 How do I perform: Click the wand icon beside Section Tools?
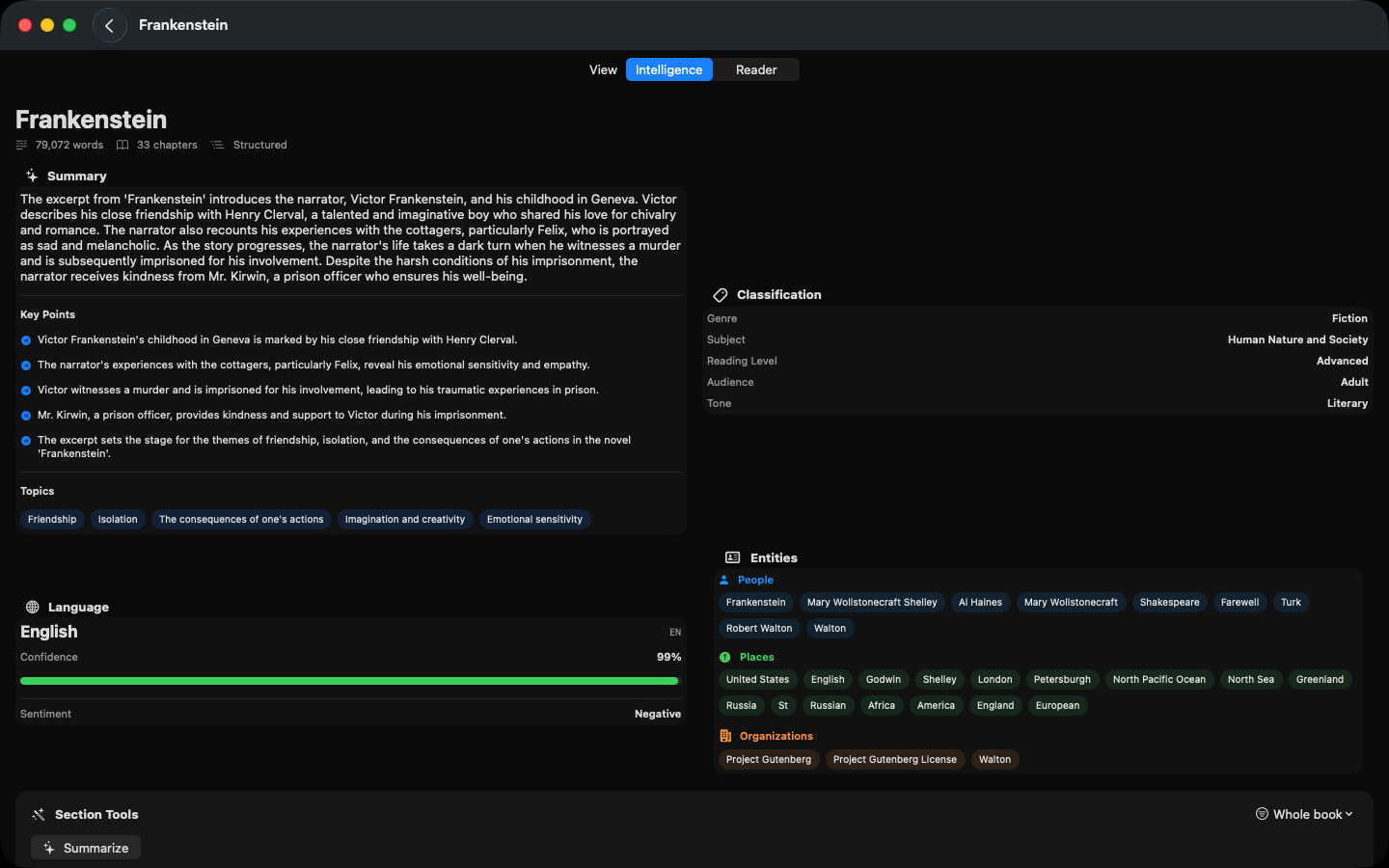39,814
